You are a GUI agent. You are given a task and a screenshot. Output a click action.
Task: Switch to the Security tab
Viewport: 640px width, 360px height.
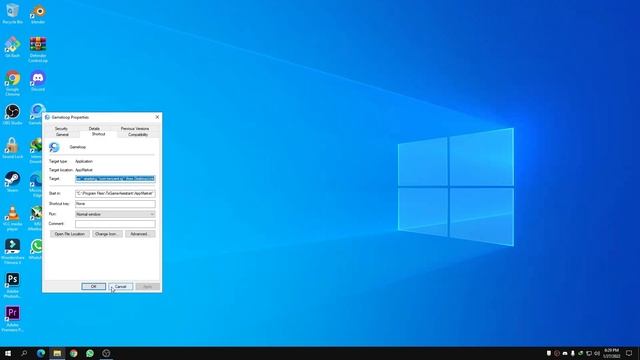61,129
